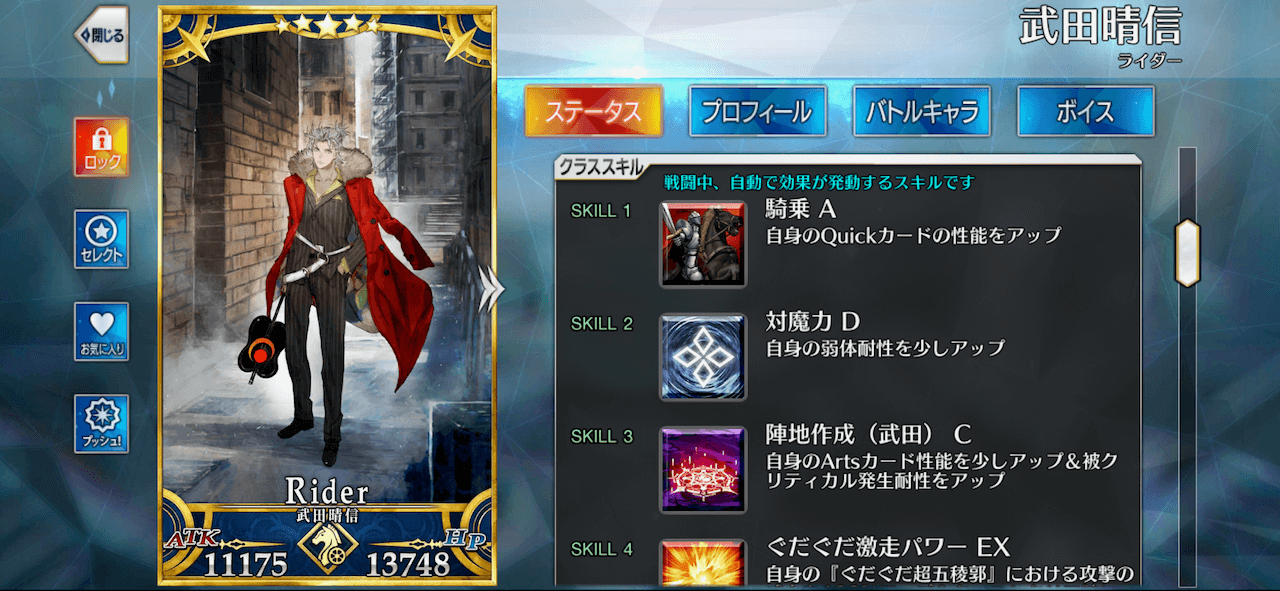Switch to the ステータス tab
1280x591 pixels.
[593, 111]
